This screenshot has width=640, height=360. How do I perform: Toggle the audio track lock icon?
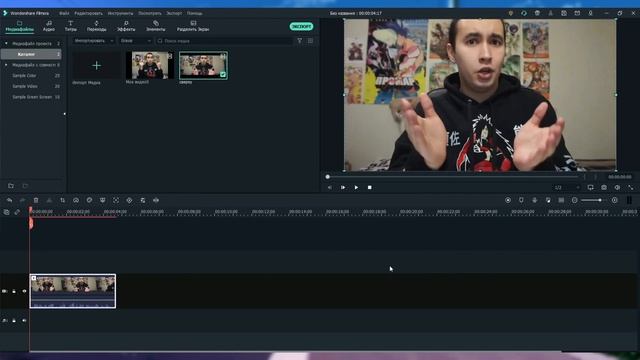tap(14, 320)
